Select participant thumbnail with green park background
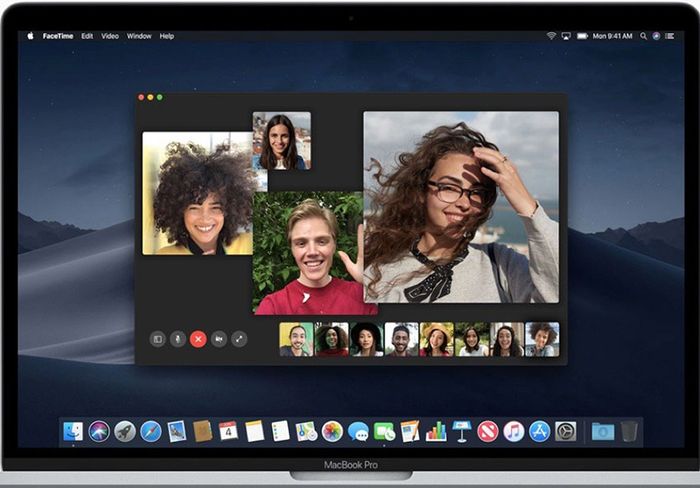The width and height of the screenshot is (700, 488). pos(471,339)
